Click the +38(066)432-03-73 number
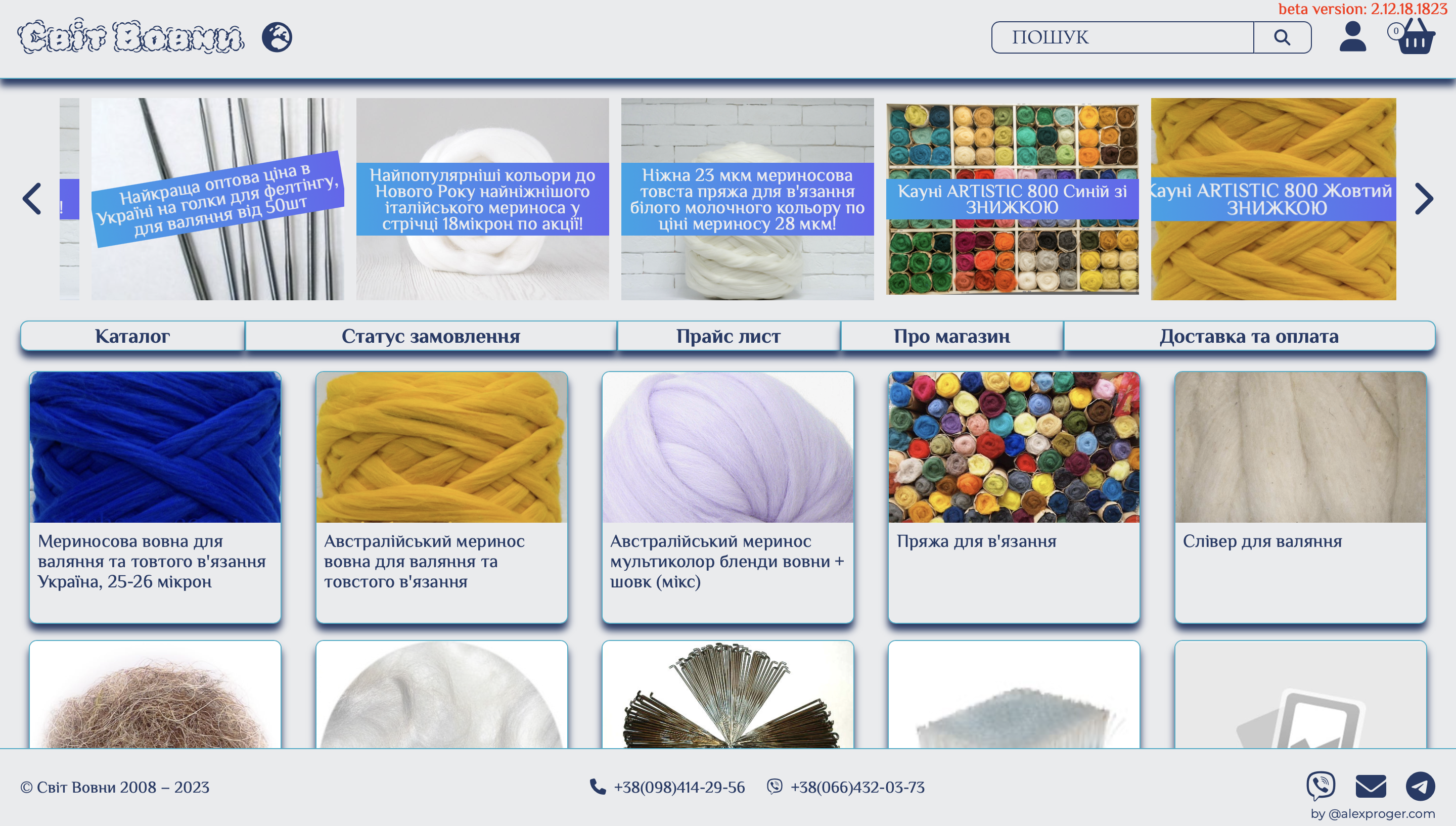1456x826 pixels. [857, 788]
